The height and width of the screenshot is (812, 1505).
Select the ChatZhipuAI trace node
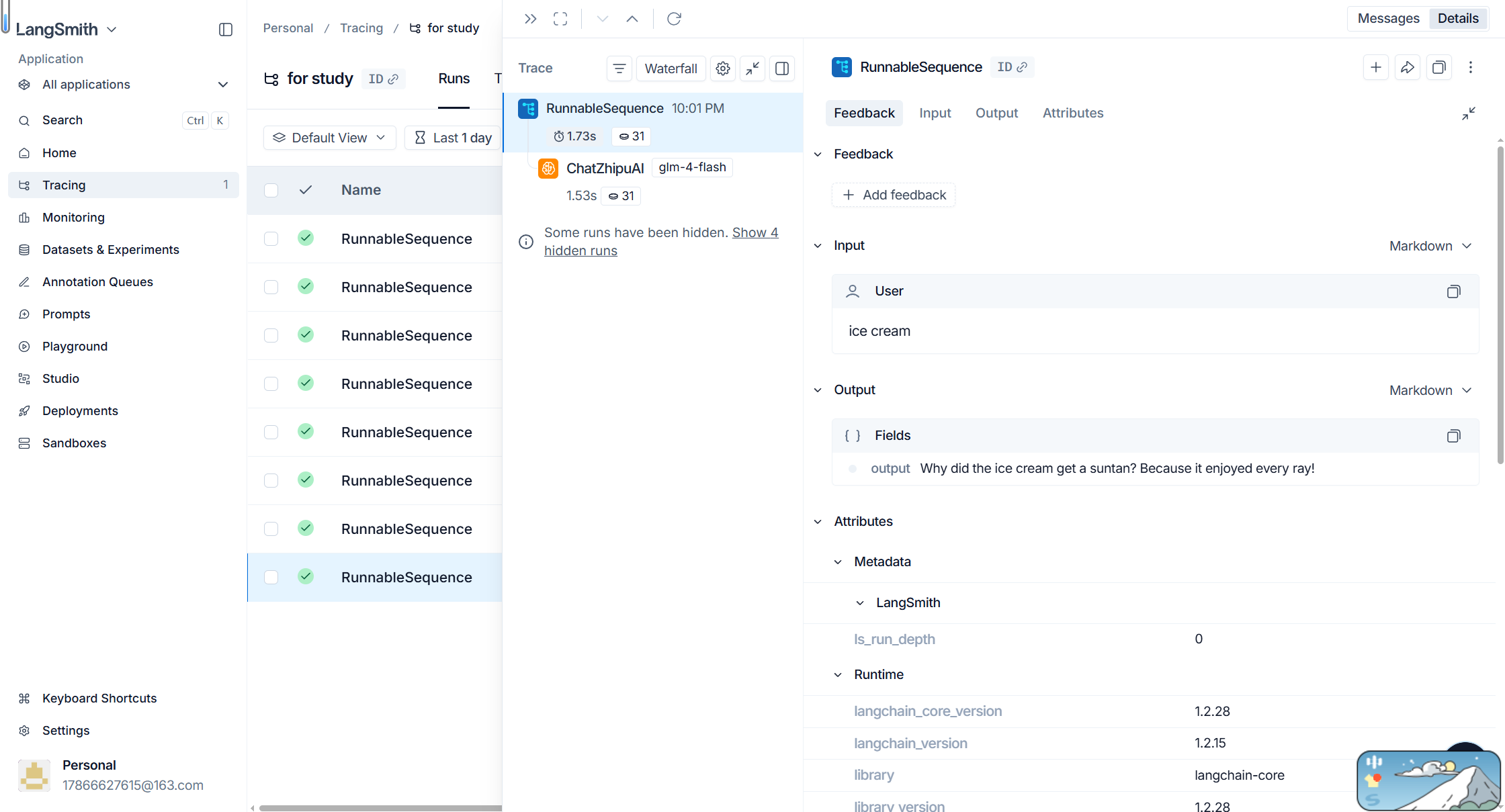(653, 181)
